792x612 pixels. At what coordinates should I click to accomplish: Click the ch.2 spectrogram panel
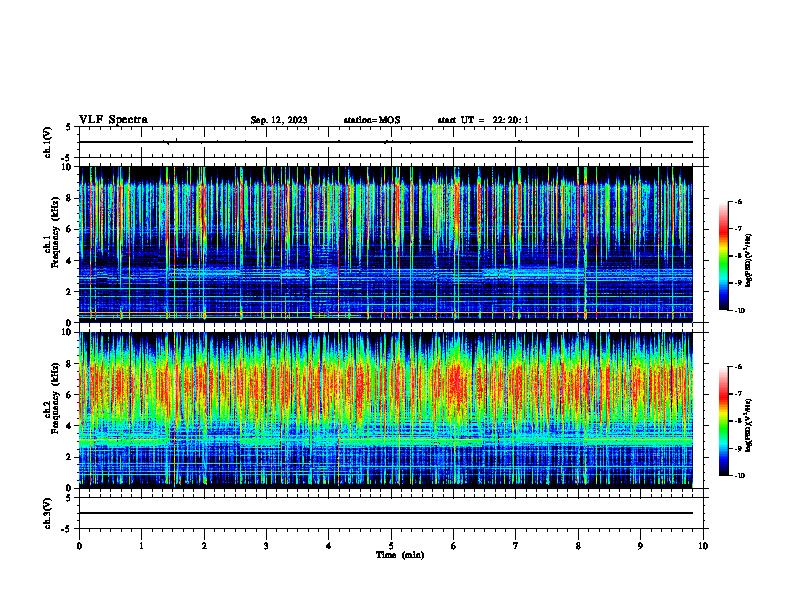[x=385, y=410]
